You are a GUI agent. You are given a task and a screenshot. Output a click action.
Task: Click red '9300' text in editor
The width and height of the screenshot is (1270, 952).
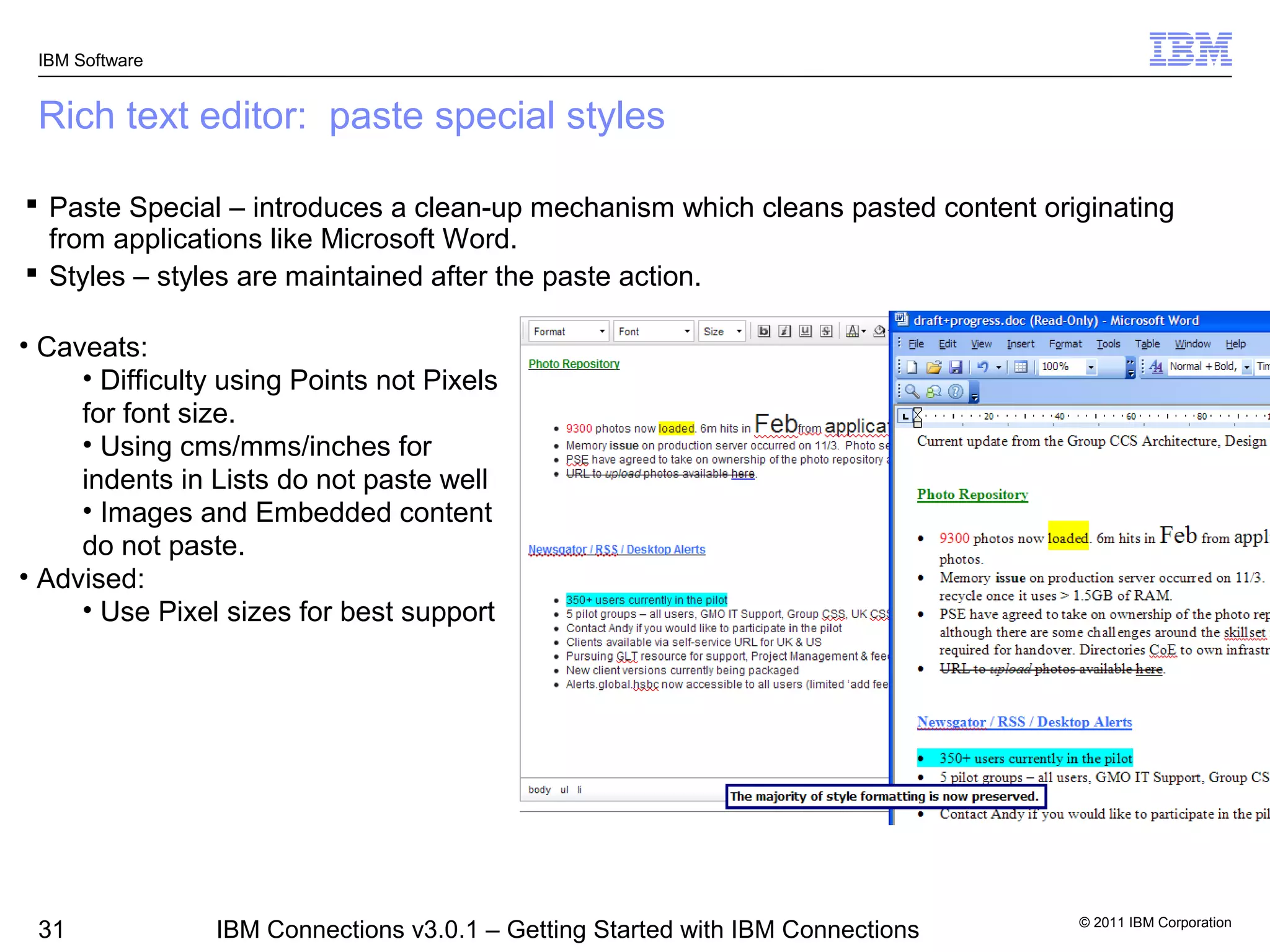[579, 428]
